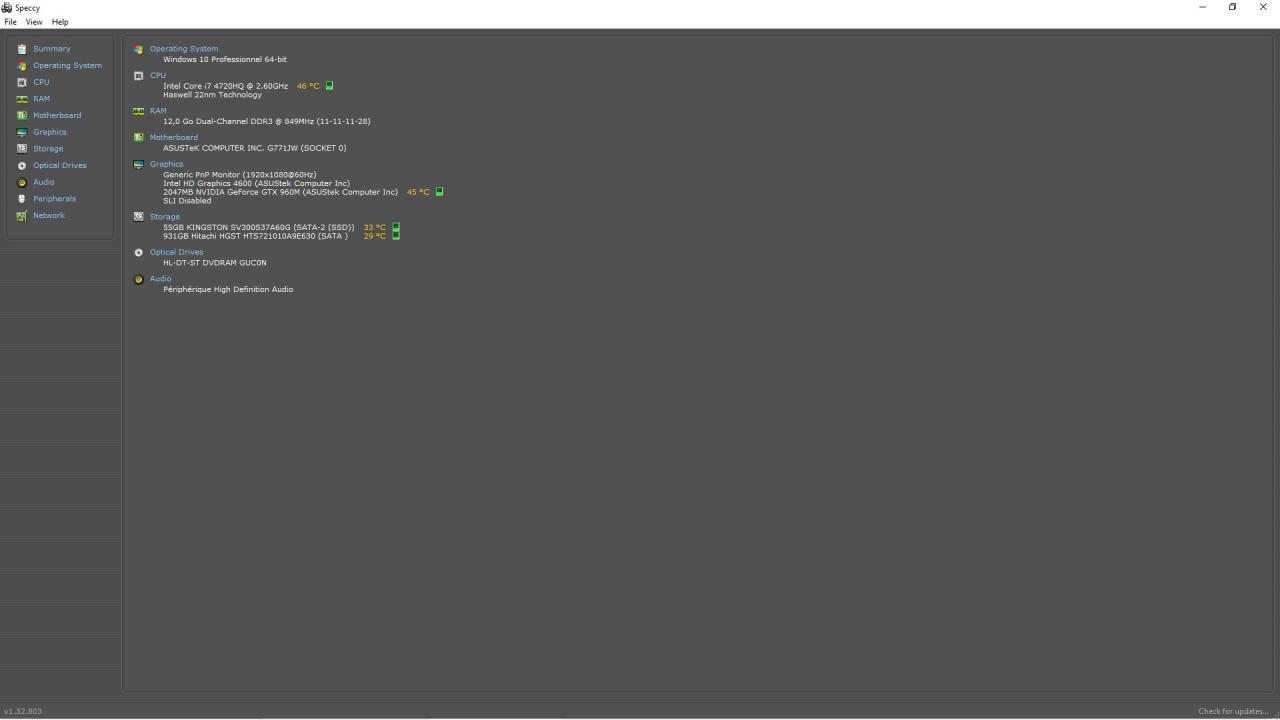Open the Network icon in sidebar
1280x720 pixels.
pos(22,216)
